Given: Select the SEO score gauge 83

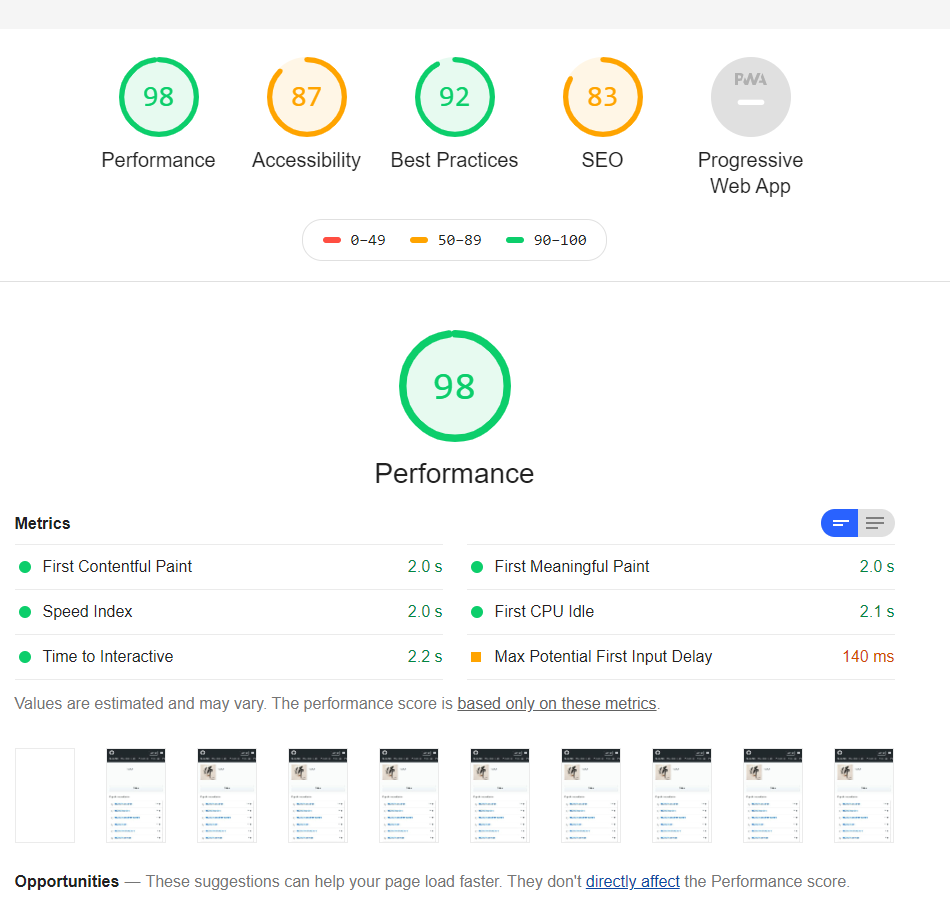Looking at the screenshot, I should coord(602,97).
